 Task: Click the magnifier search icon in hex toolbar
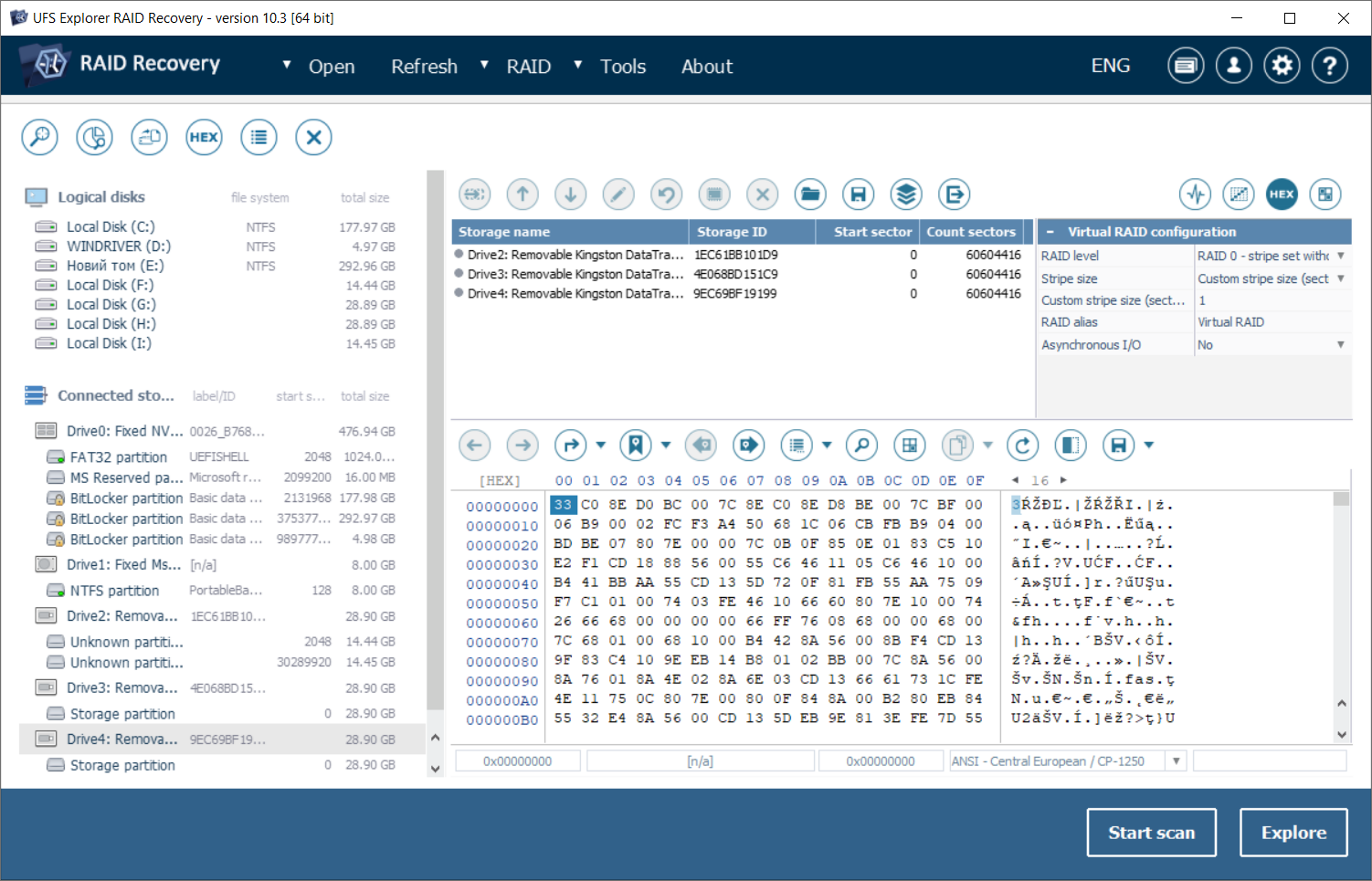[861, 446]
